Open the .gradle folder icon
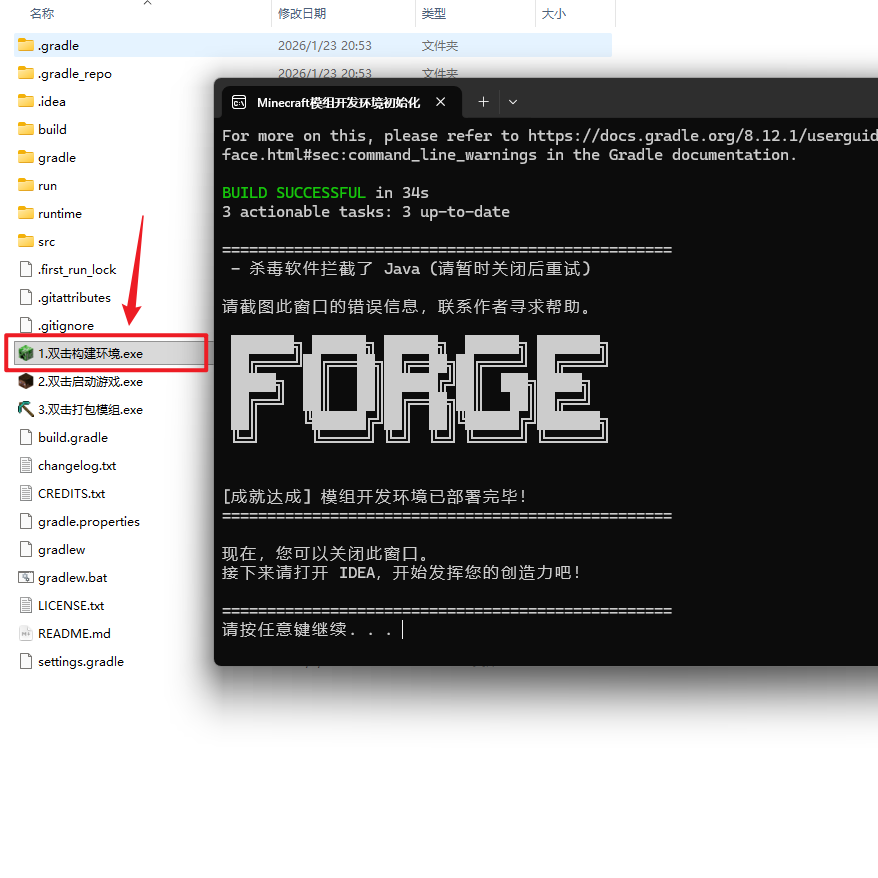This screenshot has height=878, width=878. [x=26, y=45]
